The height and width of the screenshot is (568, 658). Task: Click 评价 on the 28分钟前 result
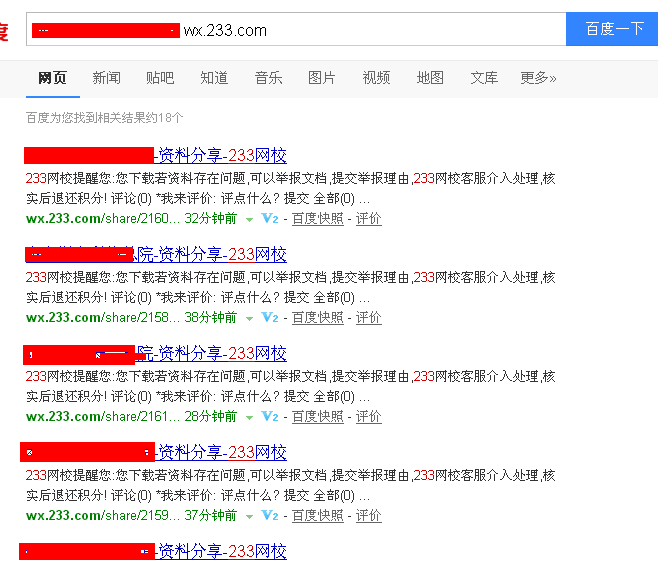[368, 417]
